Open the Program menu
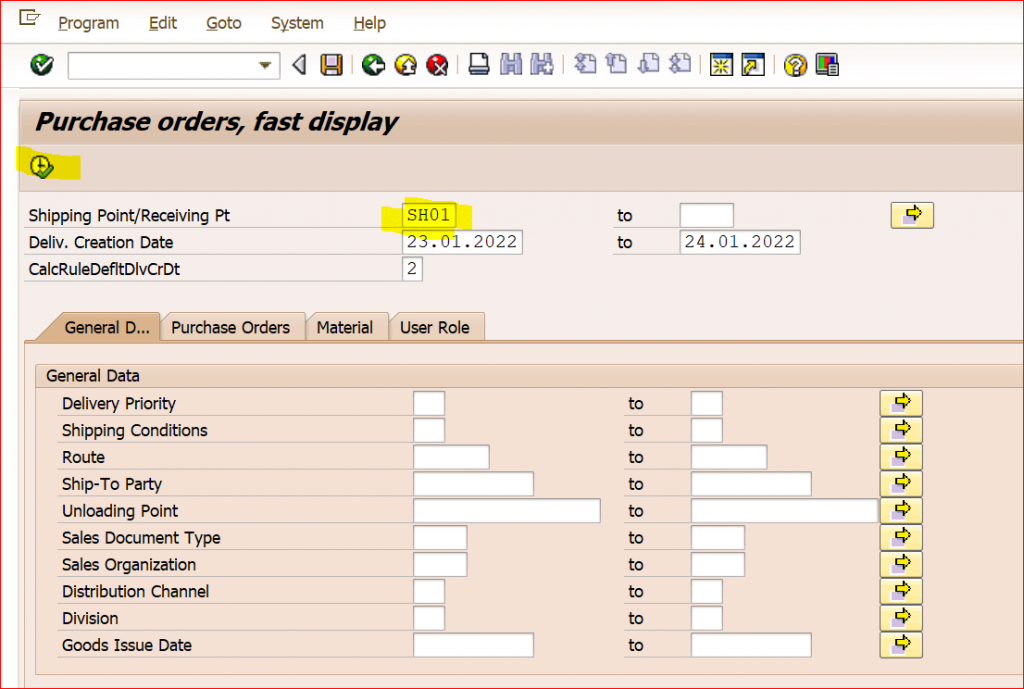Image resolution: width=1024 pixels, height=689 pixels. [x=89, y=23]
